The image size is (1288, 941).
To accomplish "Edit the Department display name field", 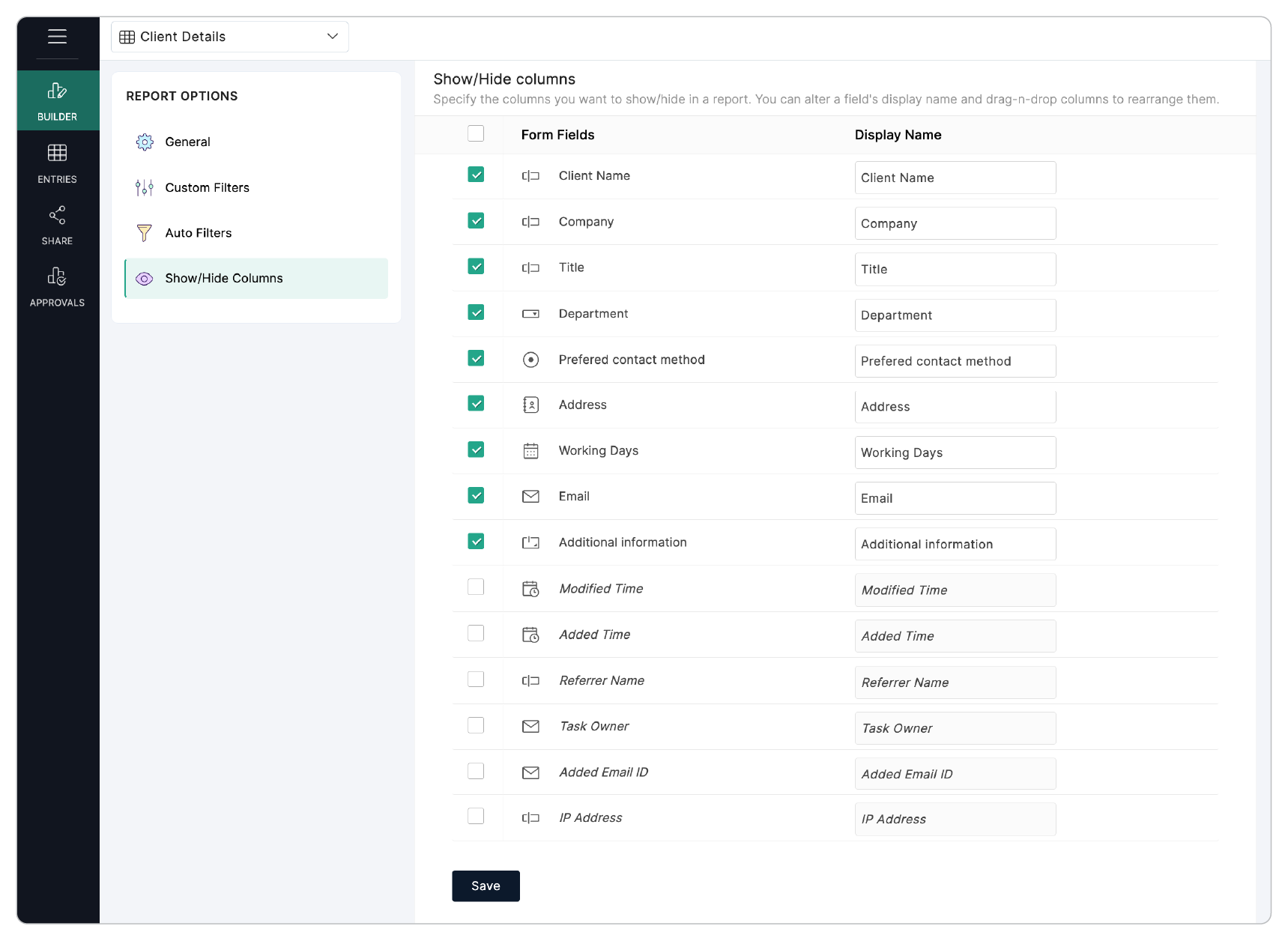I will [x=955, y=315].
